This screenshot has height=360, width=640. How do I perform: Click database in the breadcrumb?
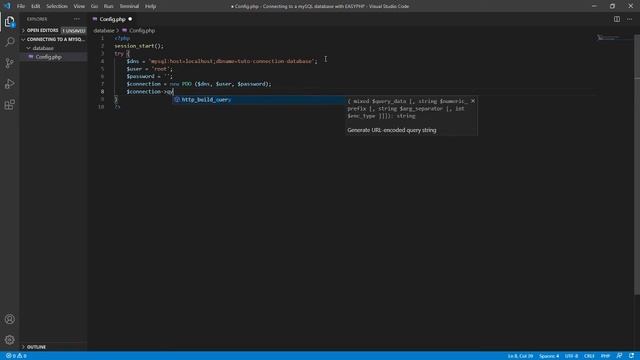click(x=104, y=31)
